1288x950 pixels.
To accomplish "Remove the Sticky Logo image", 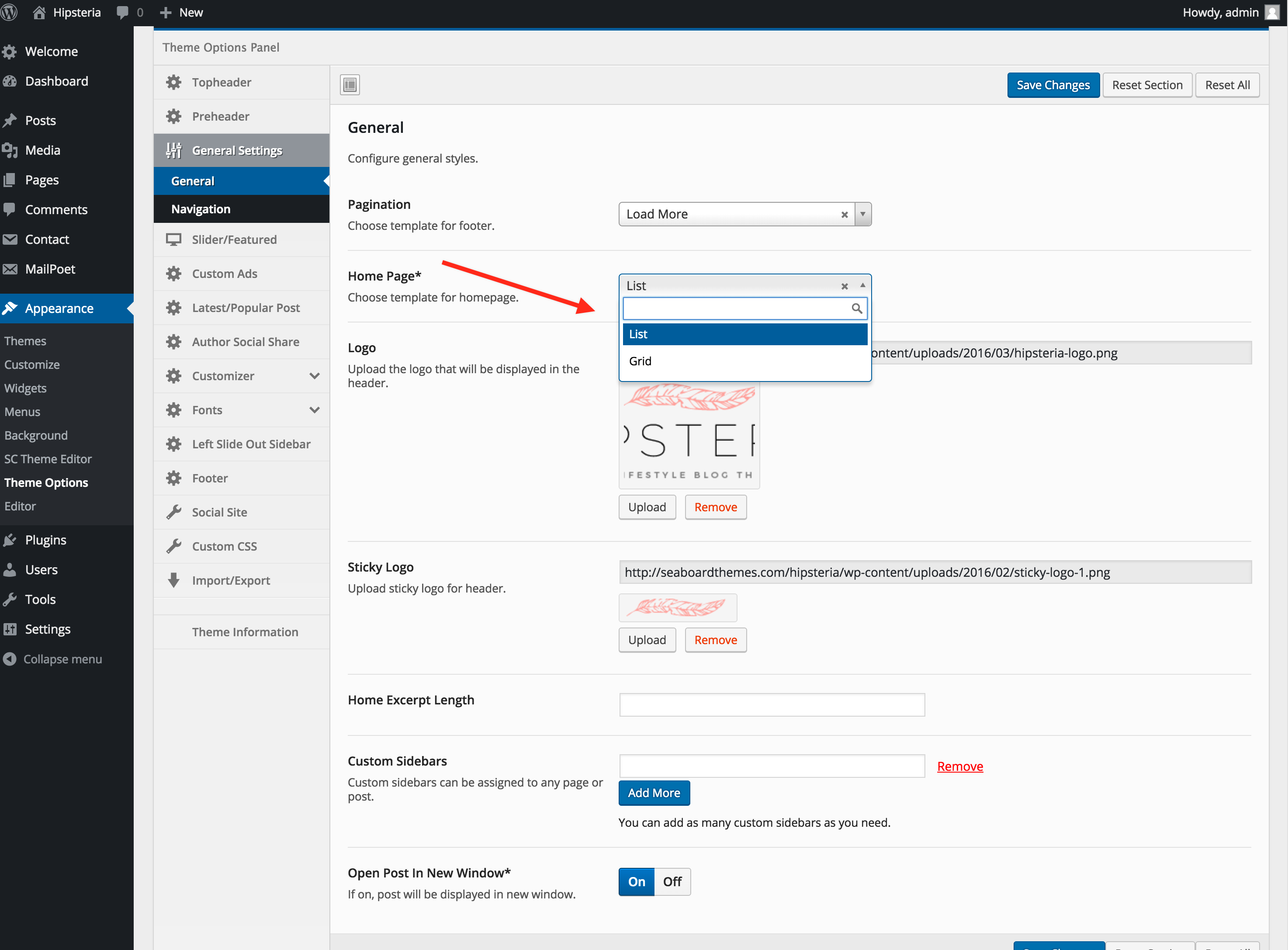I will [715, 639].
